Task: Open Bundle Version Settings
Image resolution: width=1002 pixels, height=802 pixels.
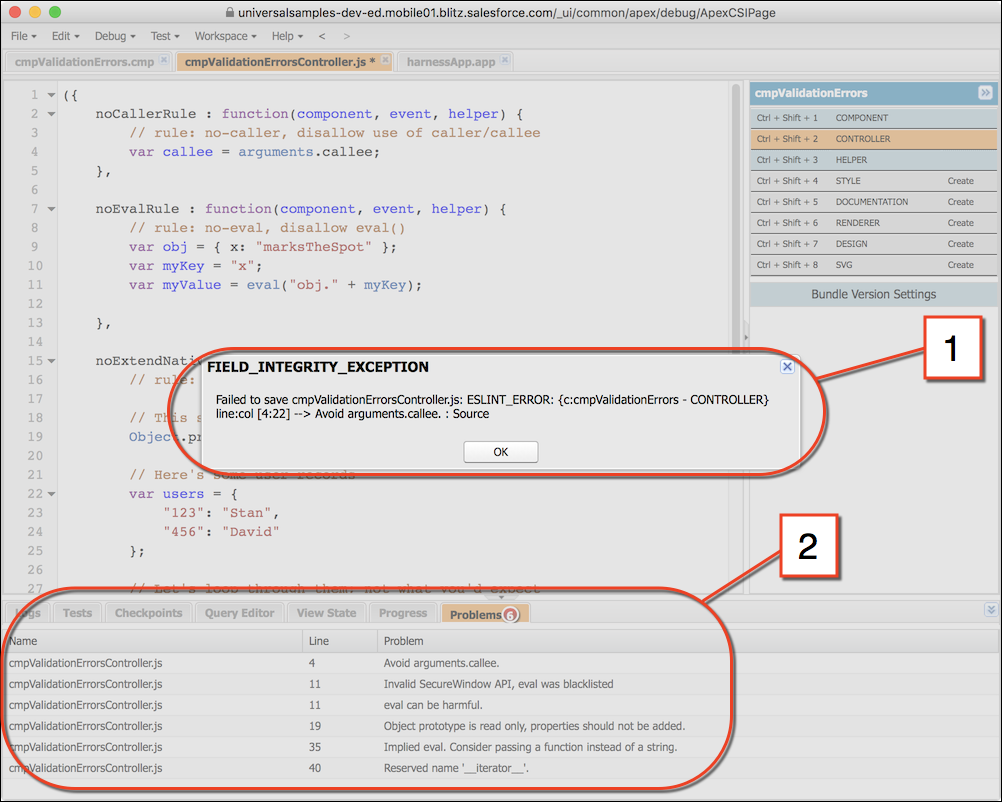Action: pos(874,295)
